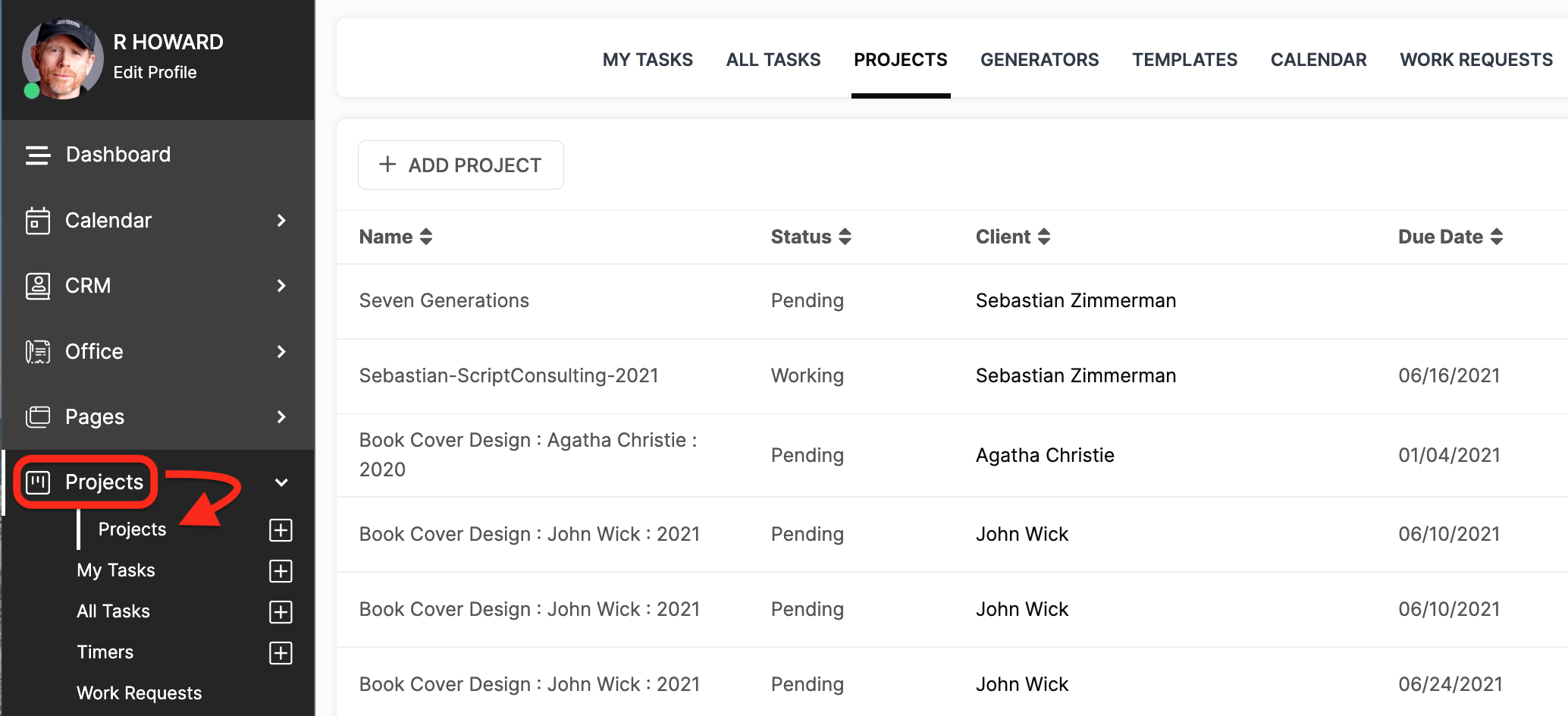Viewport: 1568px width, 716px height.
Task: Expand the Office sidebar section
Action: [281, 352]
